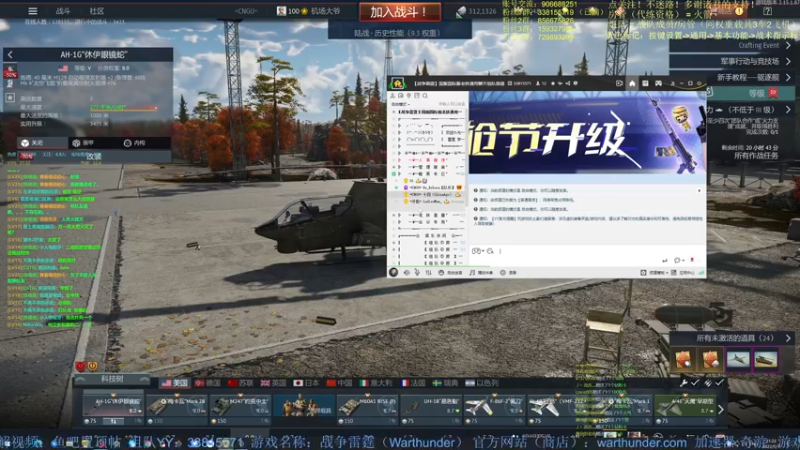The height and width of the screenshot is (450, 800).
Task: Open the tank item in inventory strip
Action: pyautogui.click(x=766, y=360)
